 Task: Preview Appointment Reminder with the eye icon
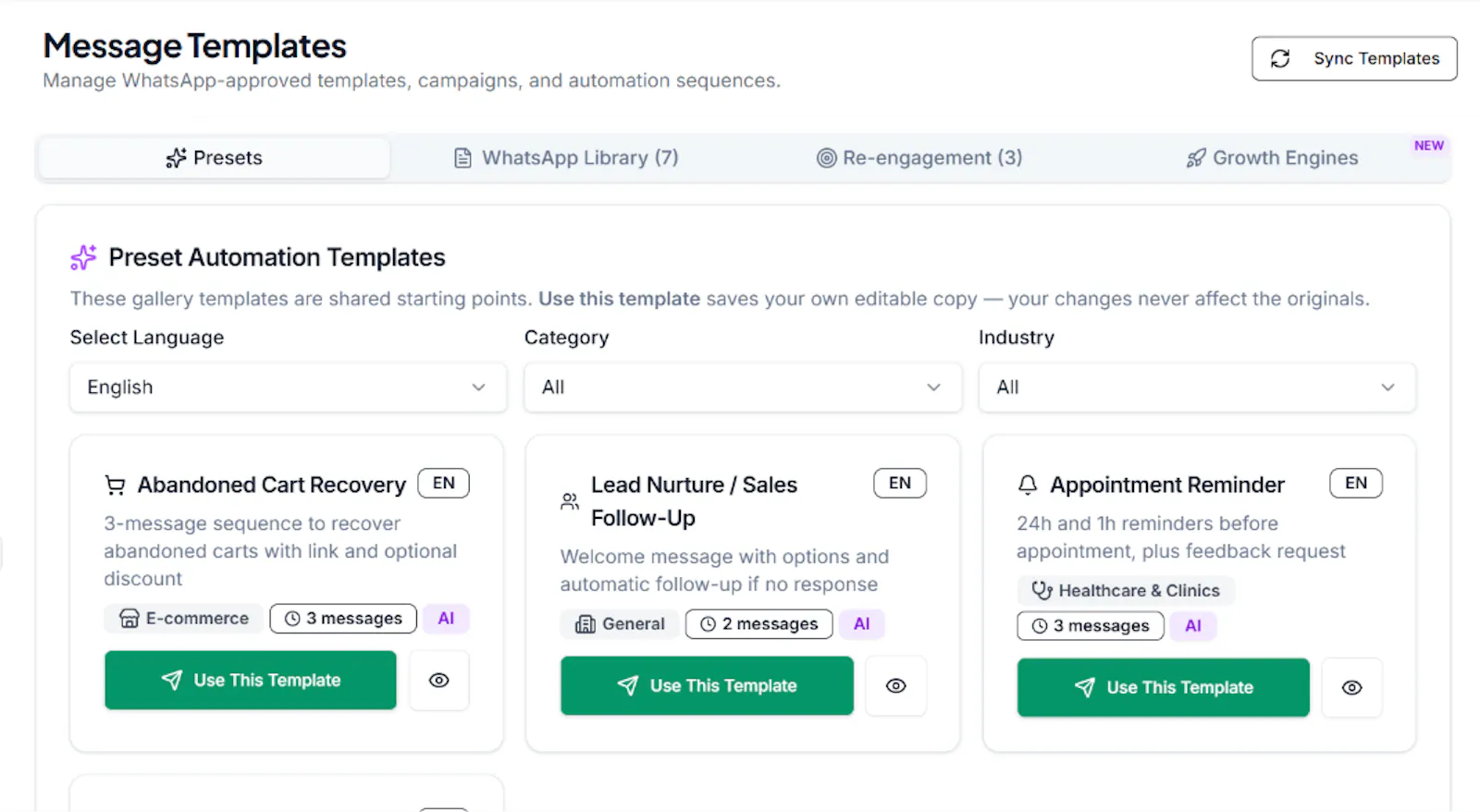coord(1352,688)
